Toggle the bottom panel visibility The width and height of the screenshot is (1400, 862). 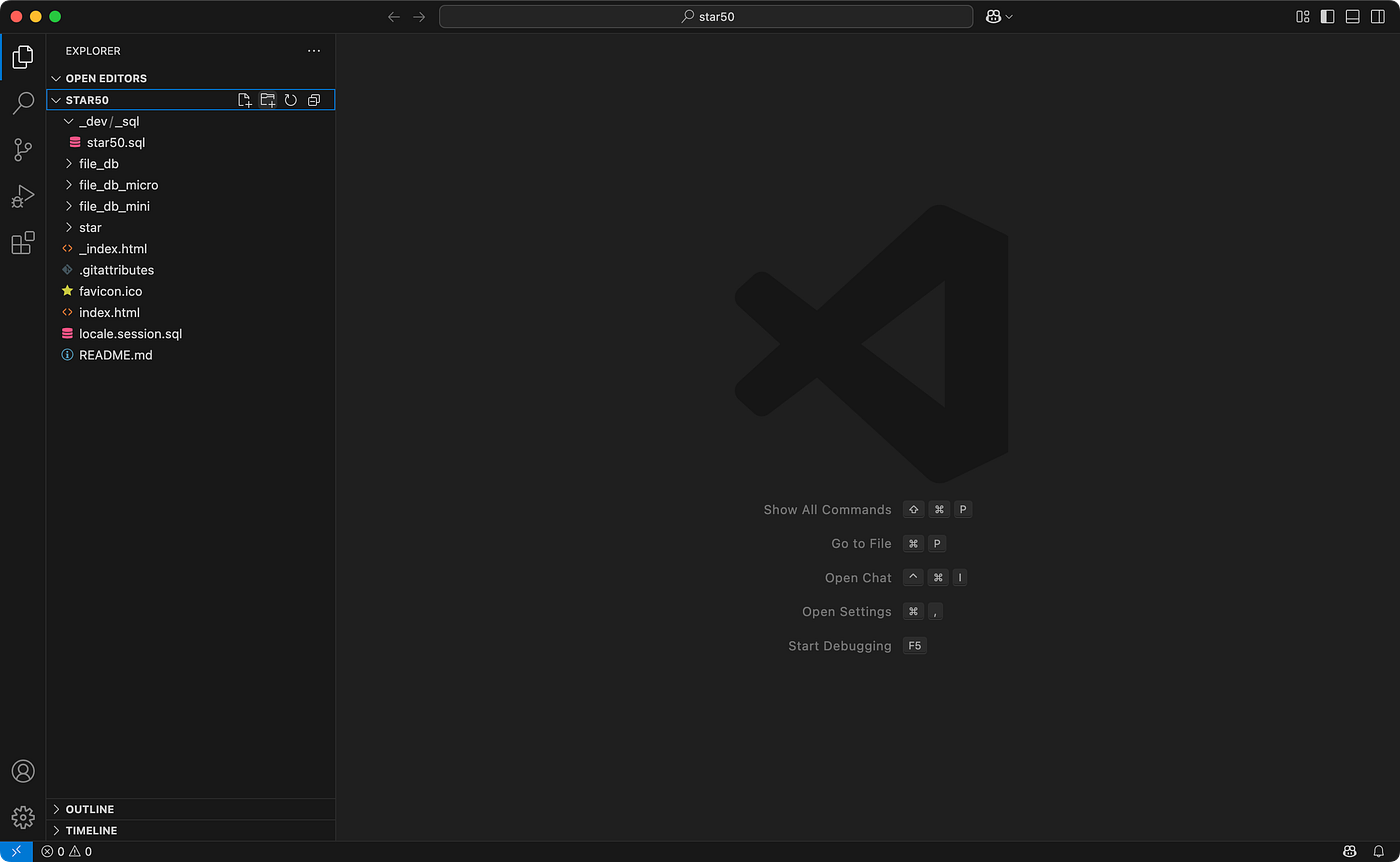(1353, 17)
